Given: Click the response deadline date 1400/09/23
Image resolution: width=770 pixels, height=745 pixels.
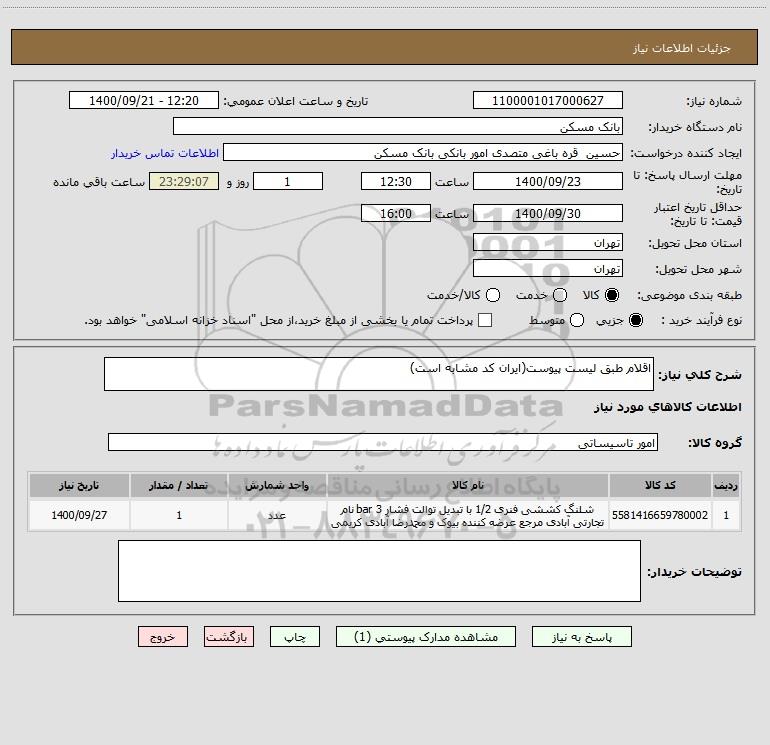Looking at the screenshot, I should pyautogui.click(x=548, y=181).
